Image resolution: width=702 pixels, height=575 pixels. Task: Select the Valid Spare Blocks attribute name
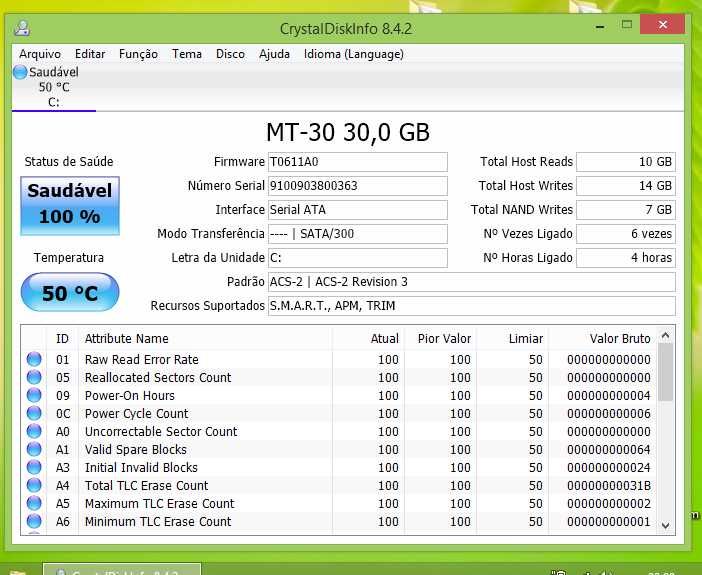(x=136, y=449)
